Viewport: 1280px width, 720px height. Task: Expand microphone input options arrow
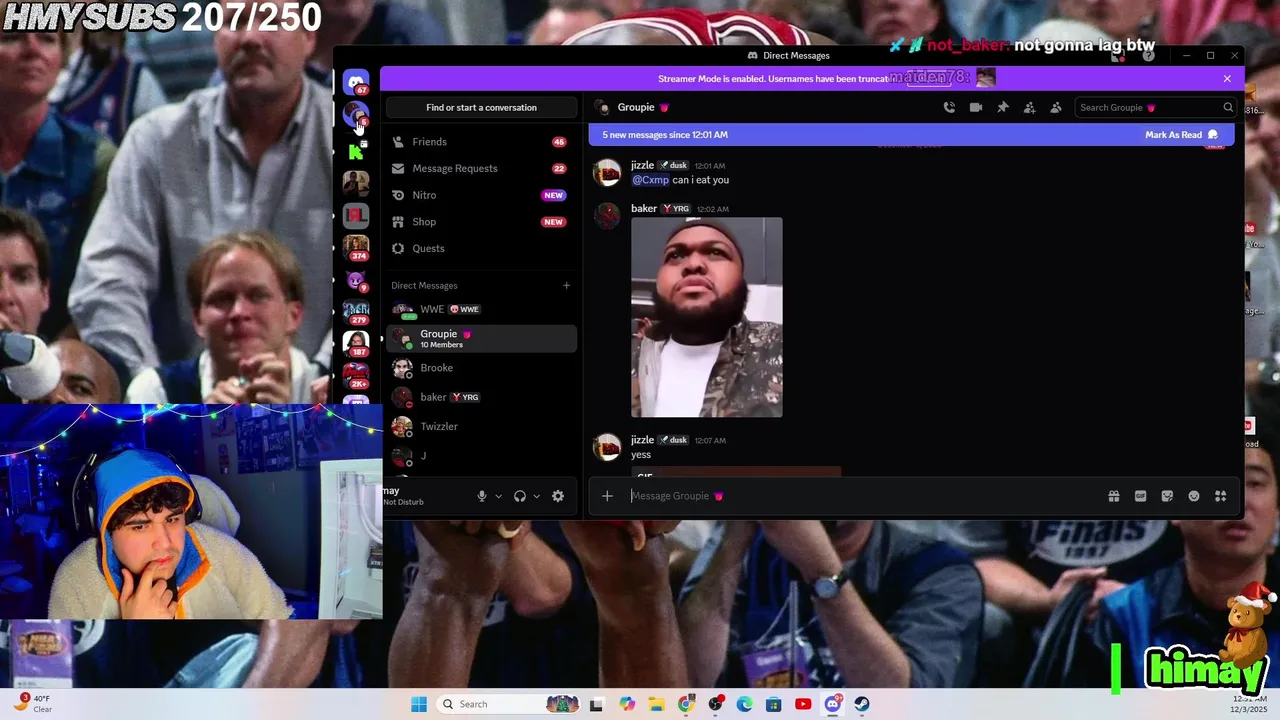(498, 496)
